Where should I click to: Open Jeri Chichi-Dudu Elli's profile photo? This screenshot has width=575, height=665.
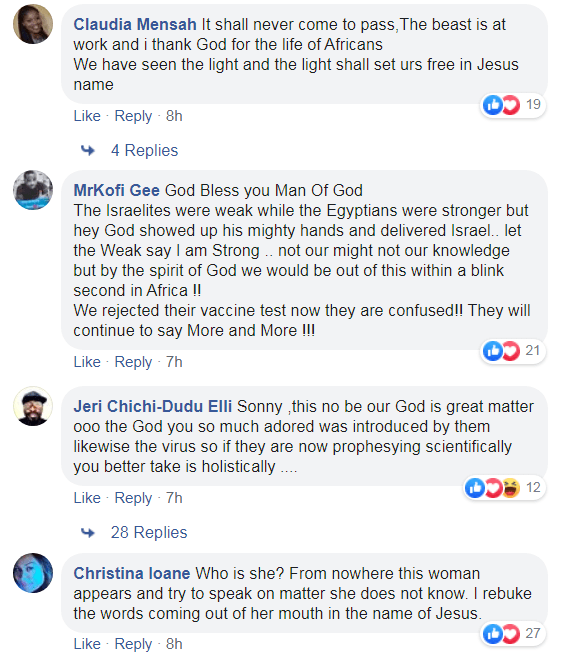point(33,406)
